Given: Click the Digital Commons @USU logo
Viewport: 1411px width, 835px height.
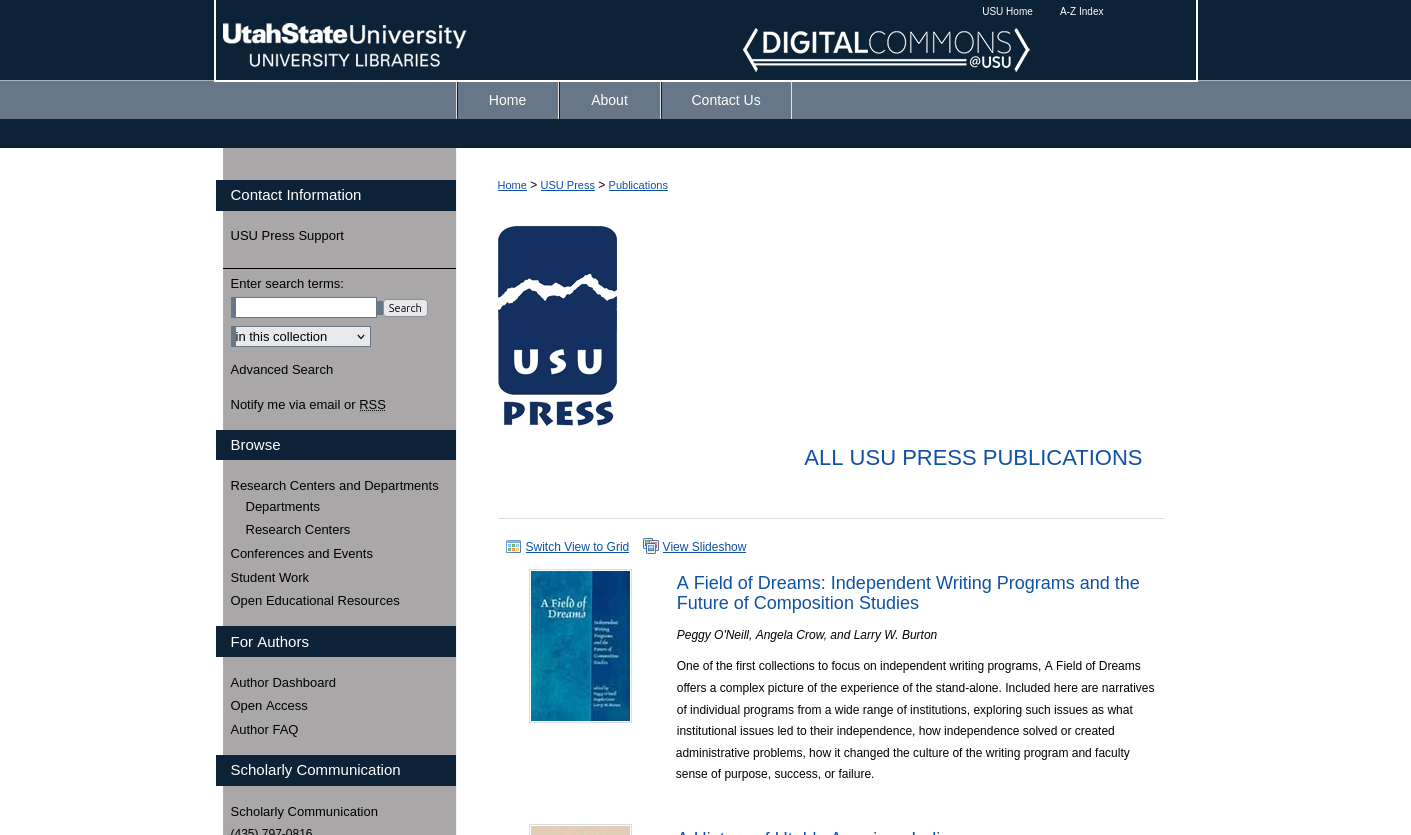Looking at the screenshot, I should [886, 49].
